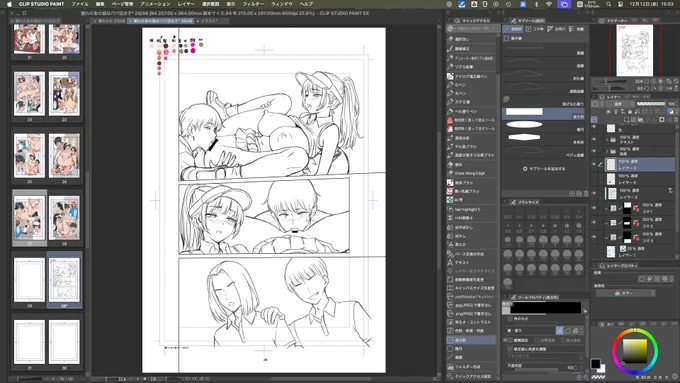
Task: Toggle 角の丸さ corner roundness checkbox
Action: tap(510, 319)
